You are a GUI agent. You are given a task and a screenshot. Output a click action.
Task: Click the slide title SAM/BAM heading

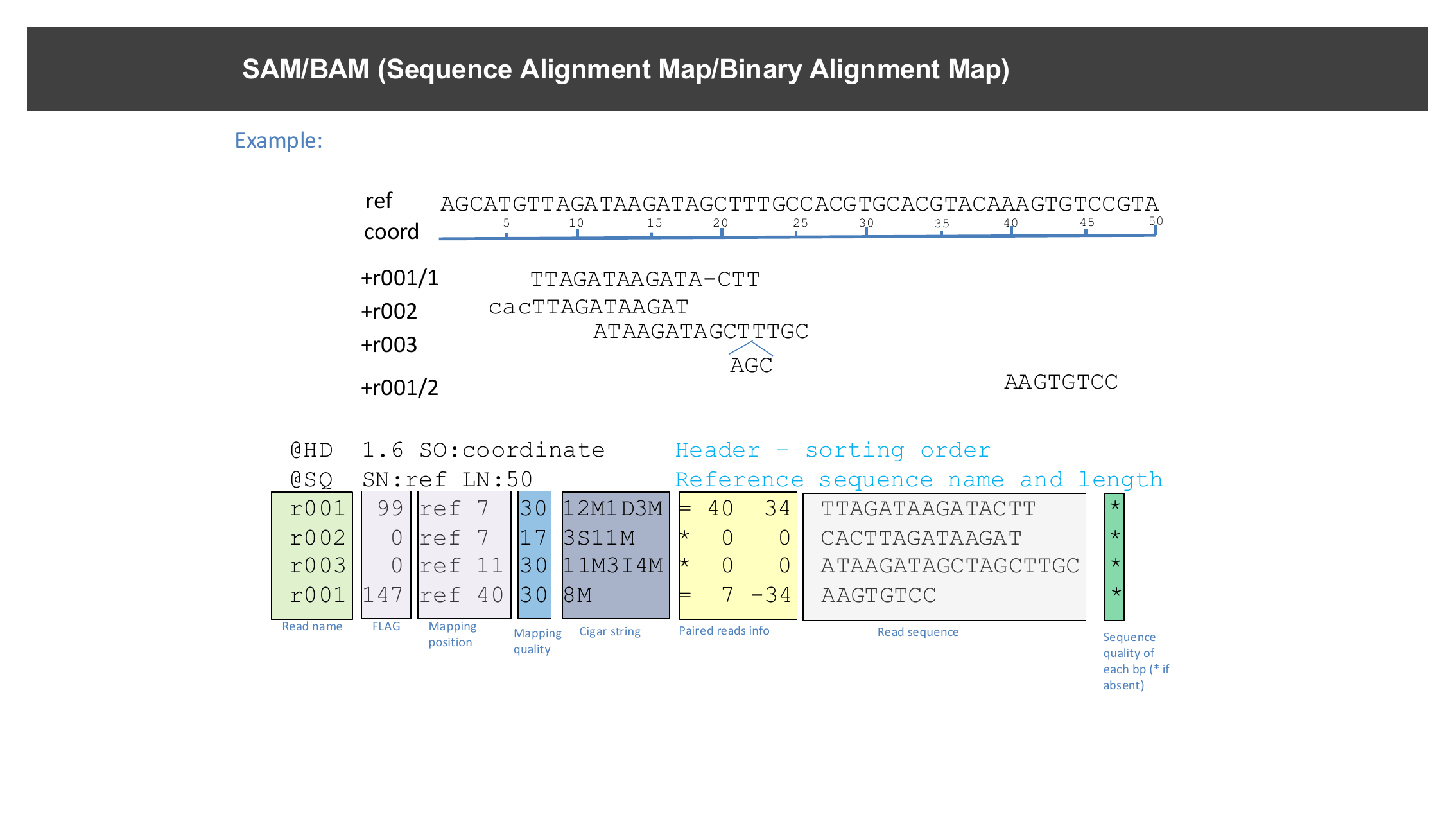625,69
